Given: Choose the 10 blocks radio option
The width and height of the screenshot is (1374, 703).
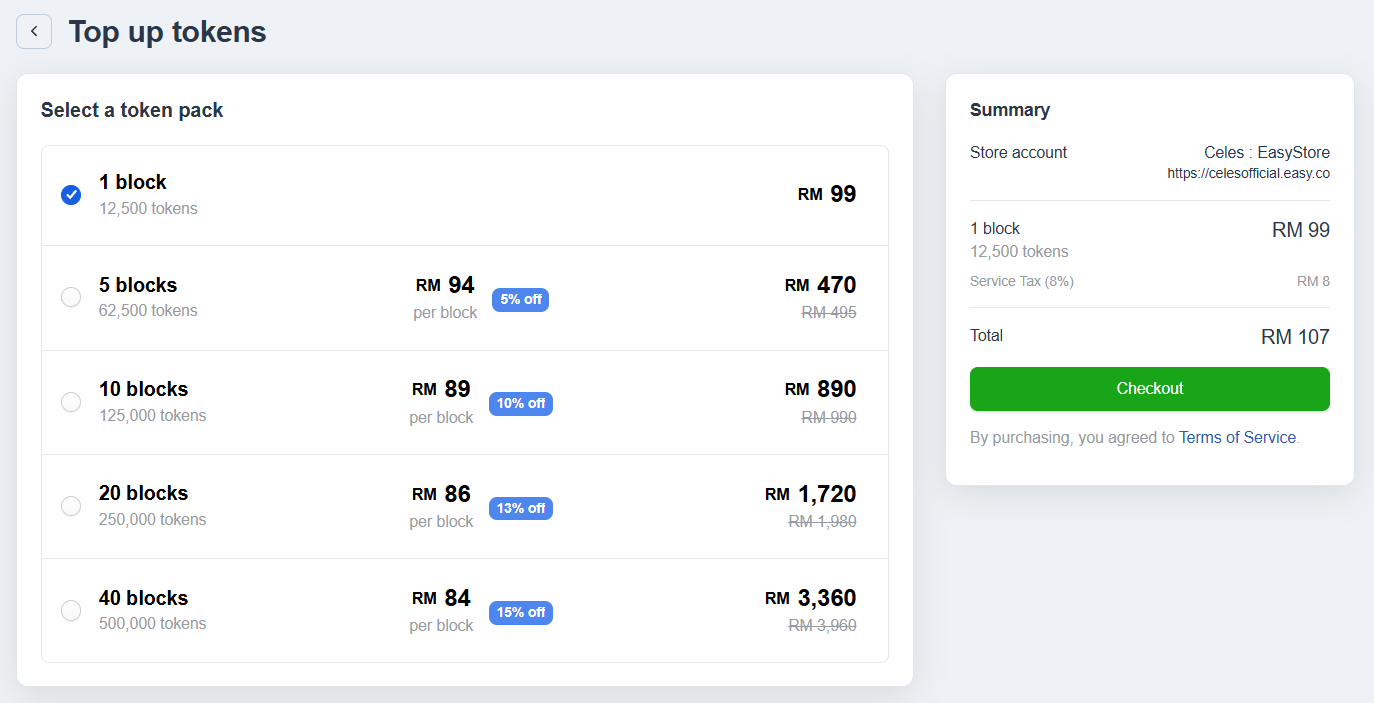Looking at the screenshot, I should click(x=71, y=402).
